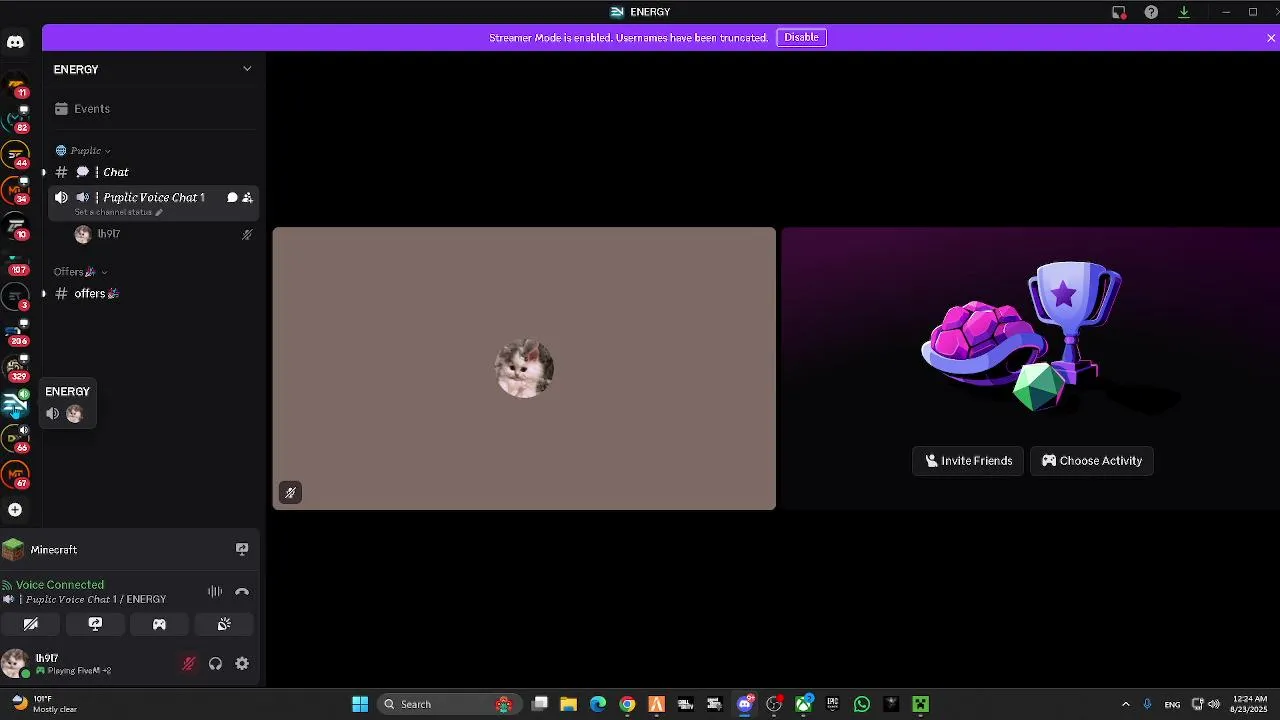Open the server icon with 44 badge
Screen dimensions: 1280x720
15,154
